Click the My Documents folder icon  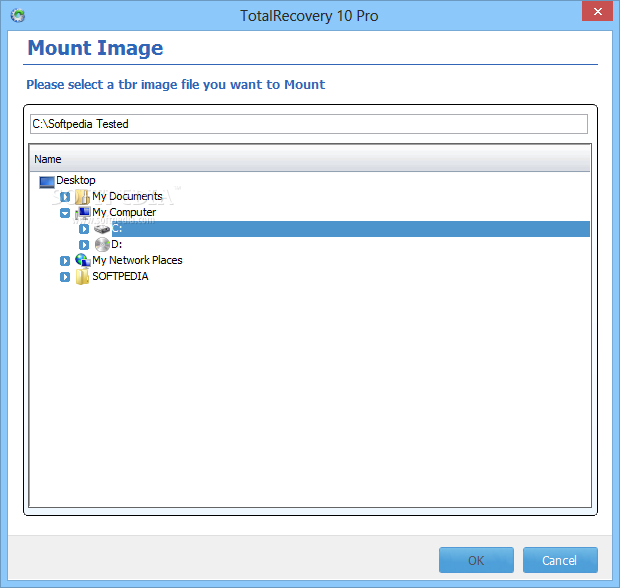click(82, 197)
